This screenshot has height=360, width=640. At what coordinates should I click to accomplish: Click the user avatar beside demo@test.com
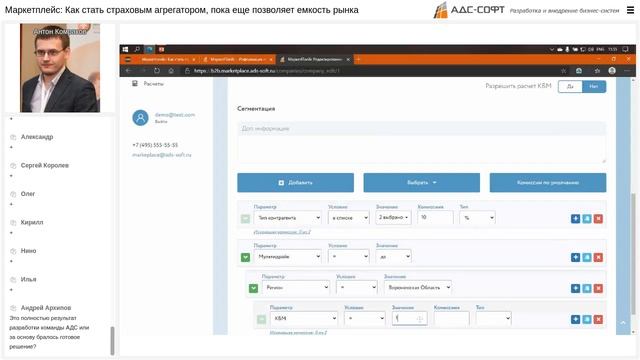(x=140, y=118)
